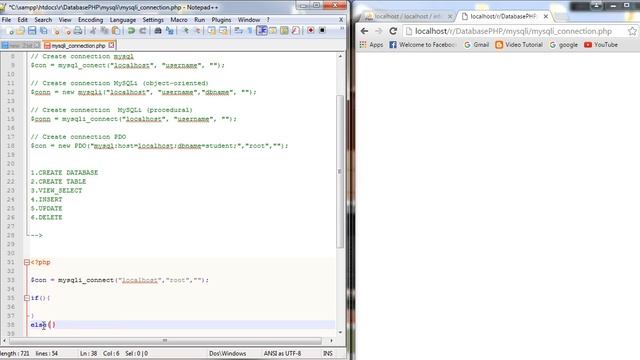Open the Macro menu
The width and height of the screenshot is (640, 360).
[179, 20]
